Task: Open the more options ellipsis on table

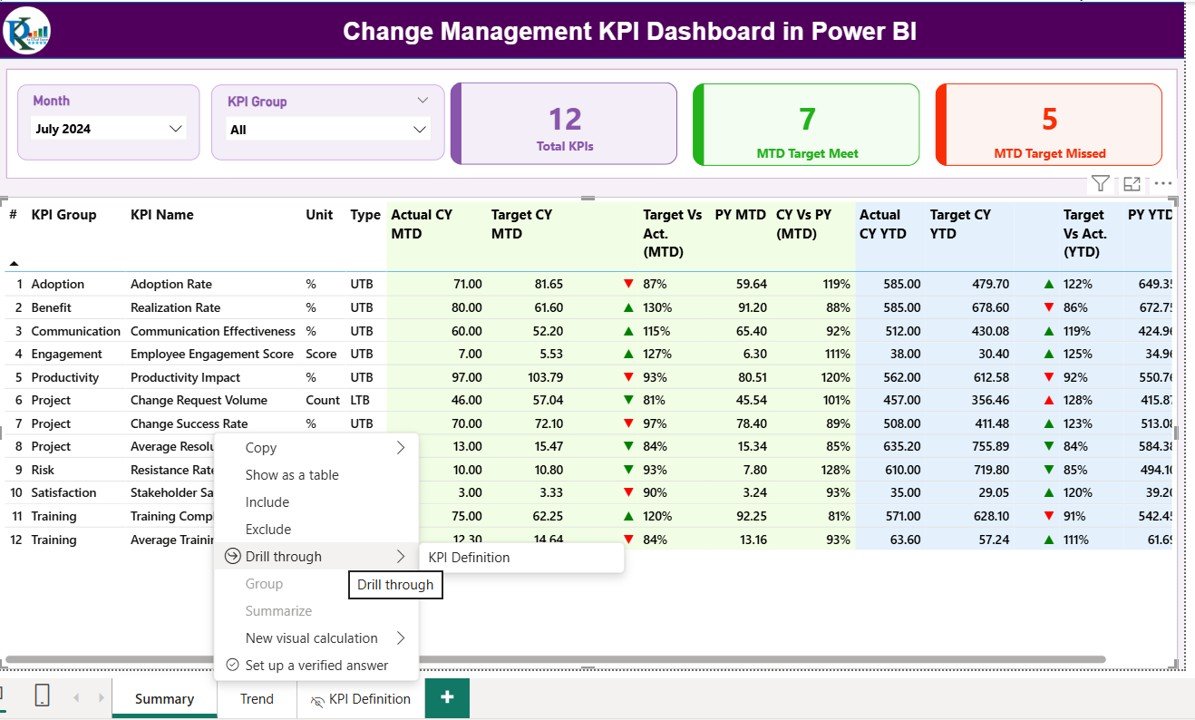Action: pos(1163,183)
